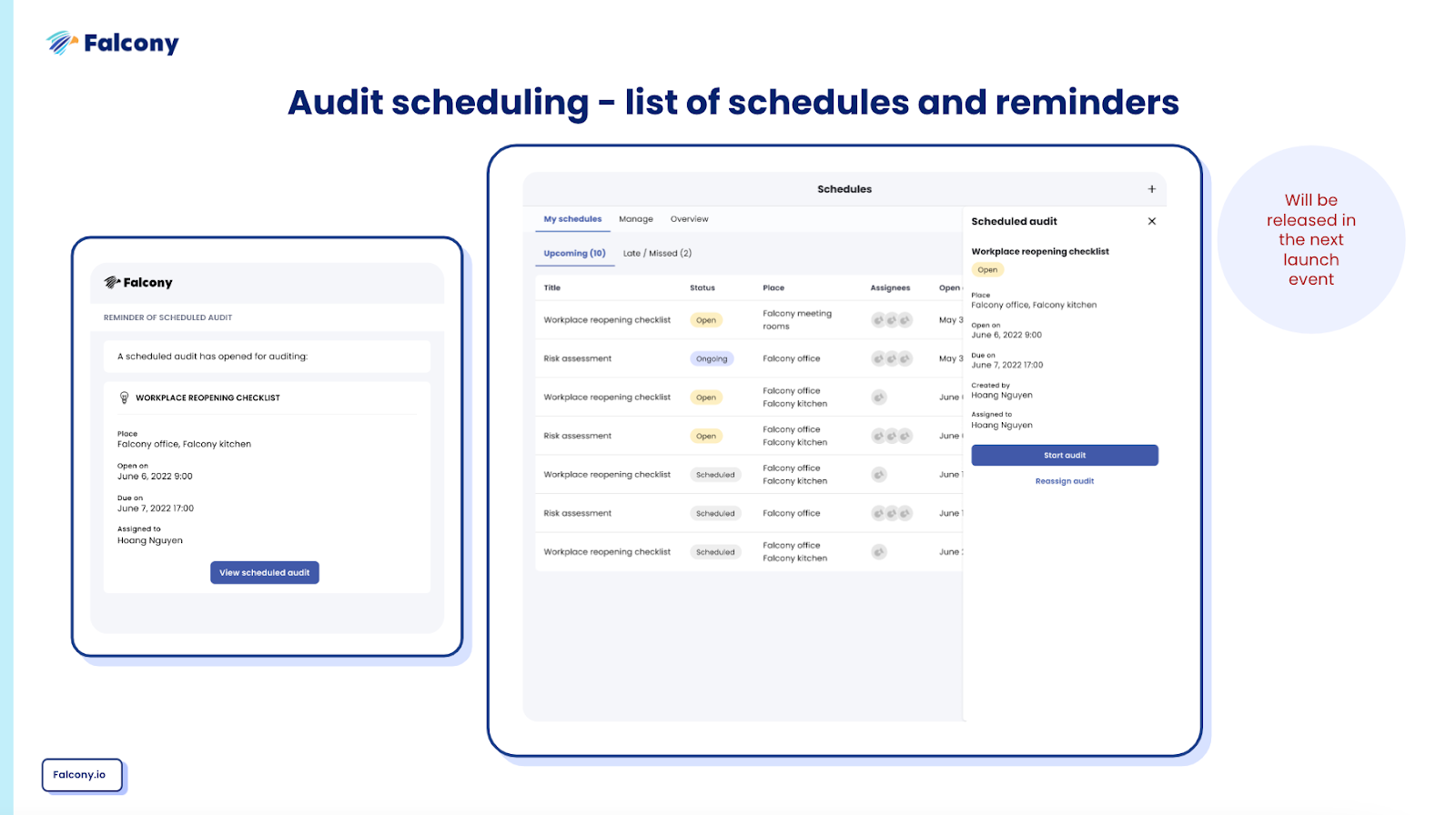This screenshot has width=1456, height=815.
Task: Select the Upcoming (10) tab
Action: tap(574, 254)
